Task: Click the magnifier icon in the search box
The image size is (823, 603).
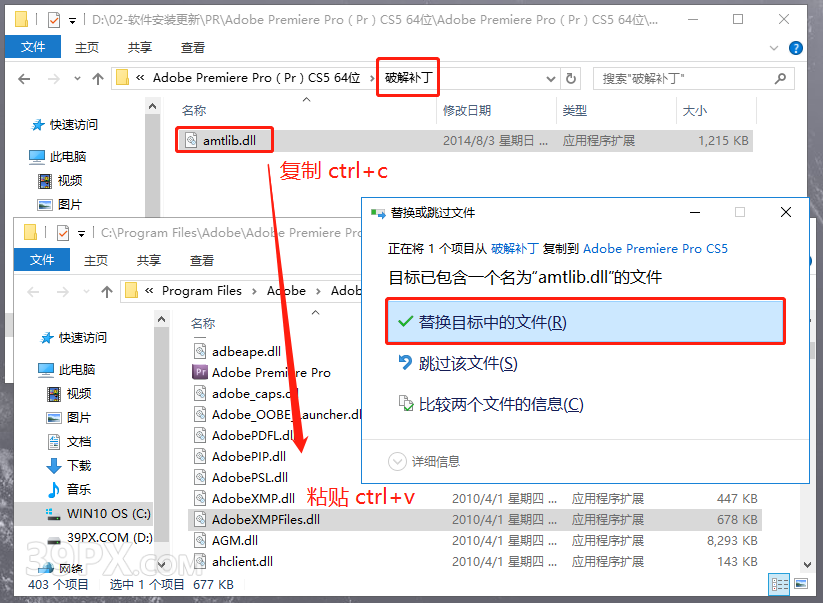Action: 779,77
